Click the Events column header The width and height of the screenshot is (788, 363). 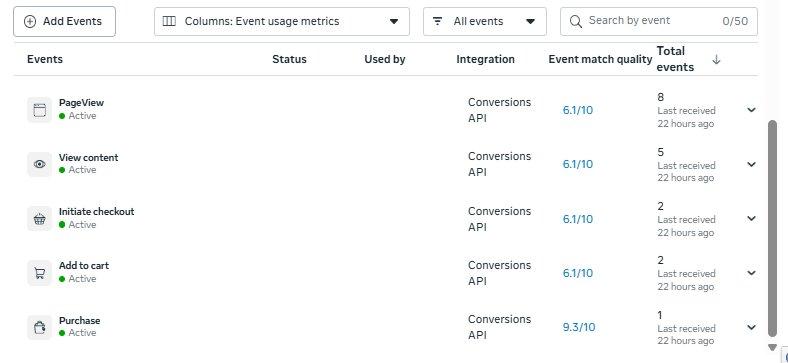pos(45,59)
